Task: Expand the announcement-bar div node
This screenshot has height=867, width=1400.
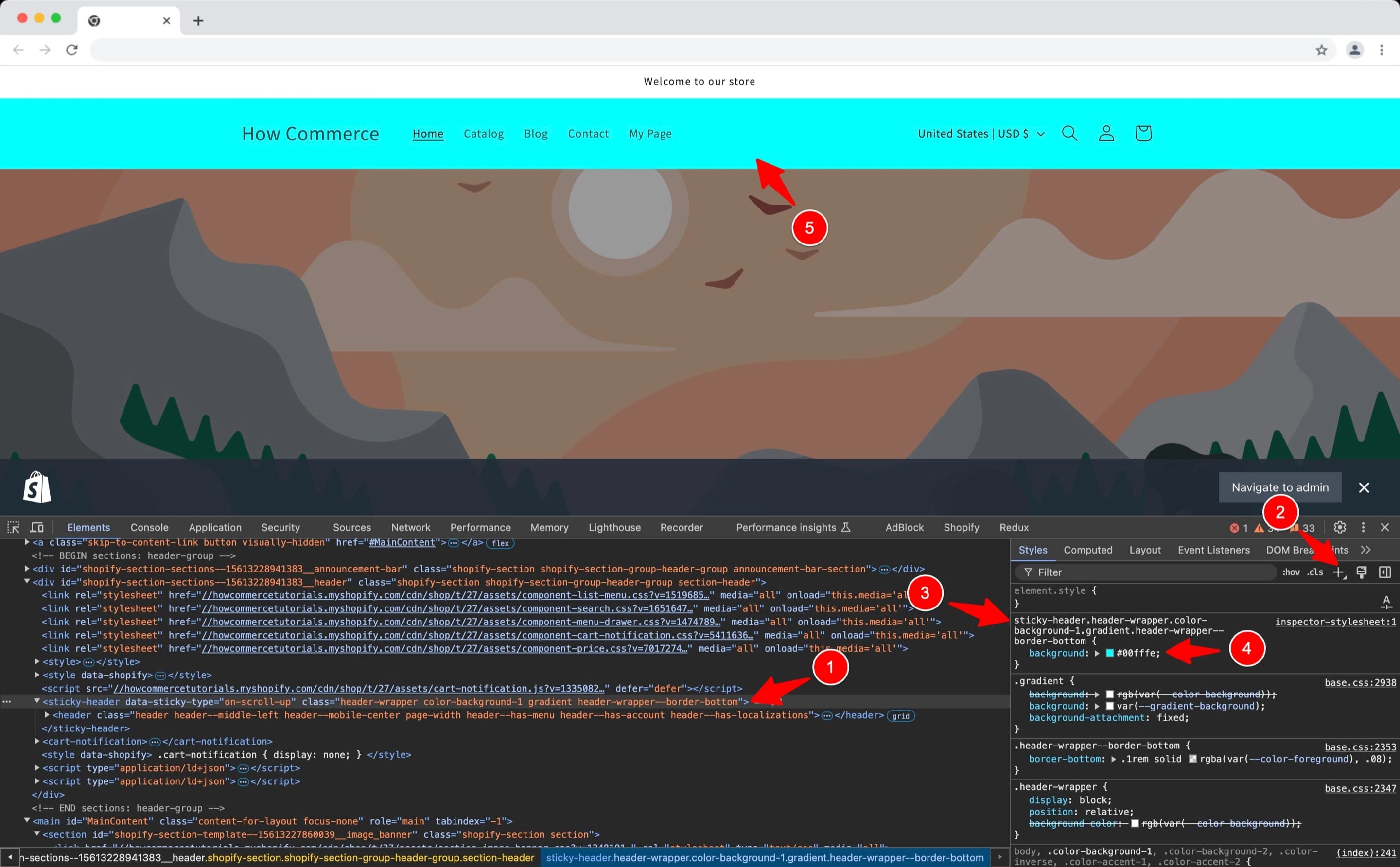Action: (26, 569)
